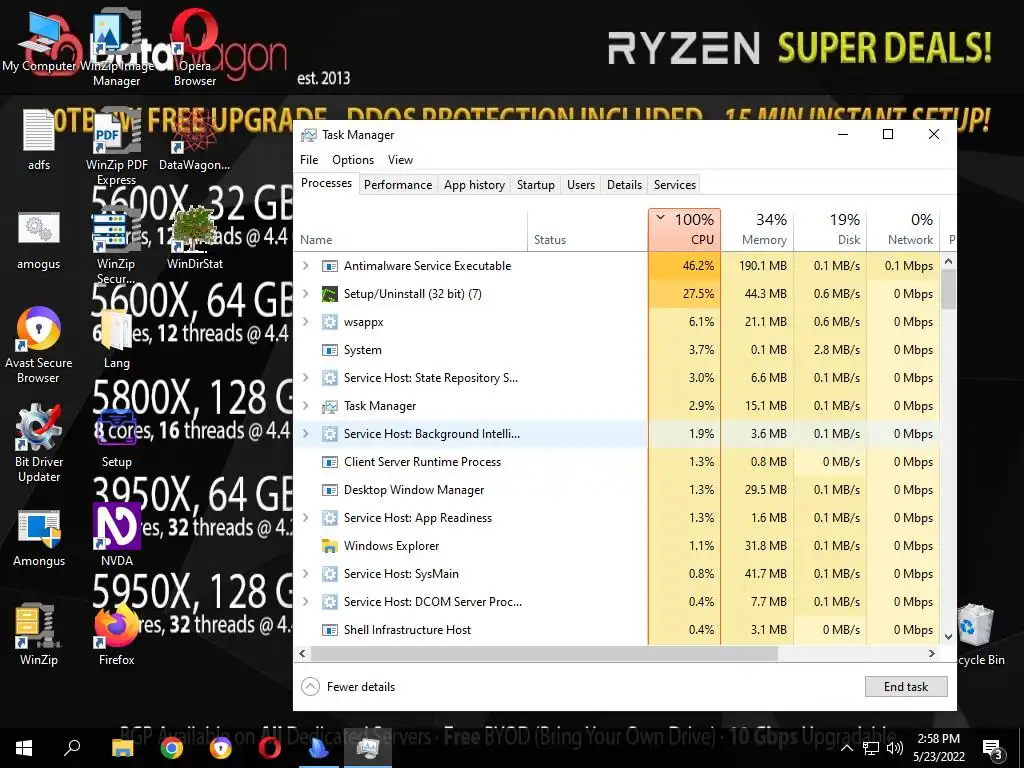Open the Amongus desktop icon
This screenshot has width=1024, height=768.
pyautogui.click(x=39, y=537)
